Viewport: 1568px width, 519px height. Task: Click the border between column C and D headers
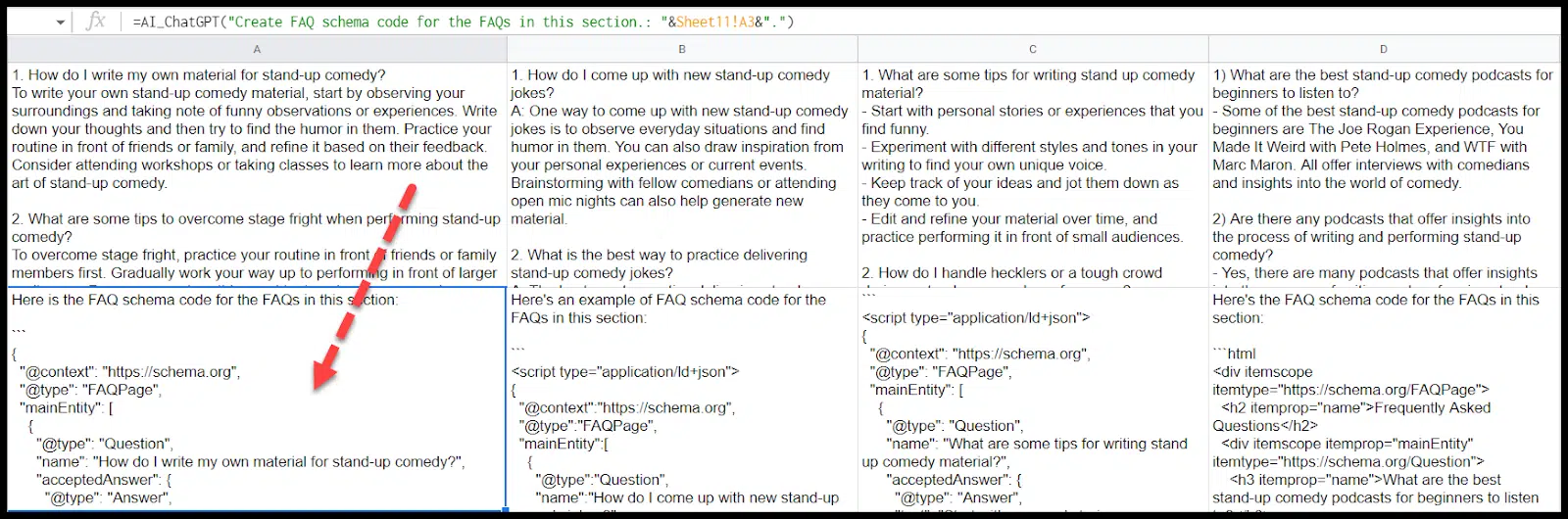[x=1208, y=49]
